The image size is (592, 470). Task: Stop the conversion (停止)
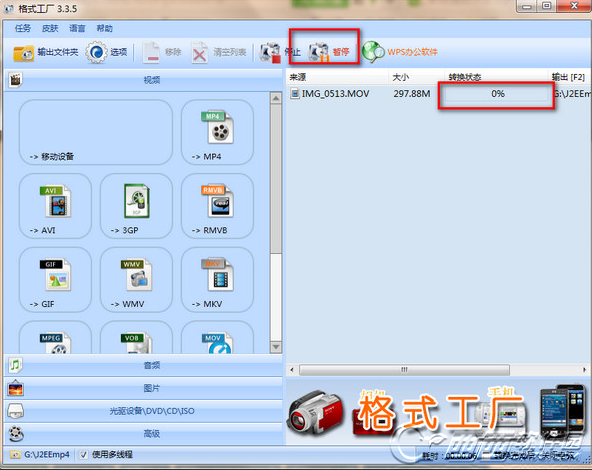(x=279, y=52)
